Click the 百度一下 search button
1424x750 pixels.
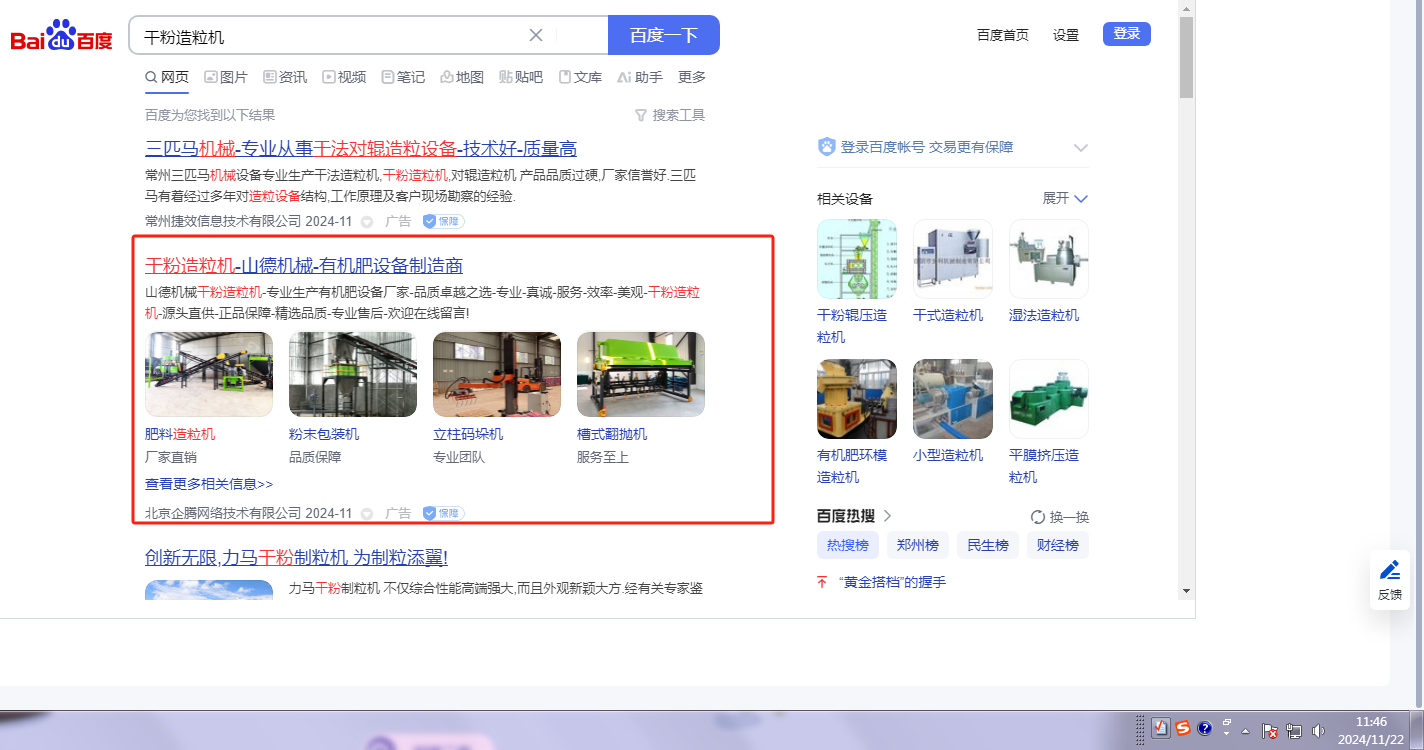point(664,35)
